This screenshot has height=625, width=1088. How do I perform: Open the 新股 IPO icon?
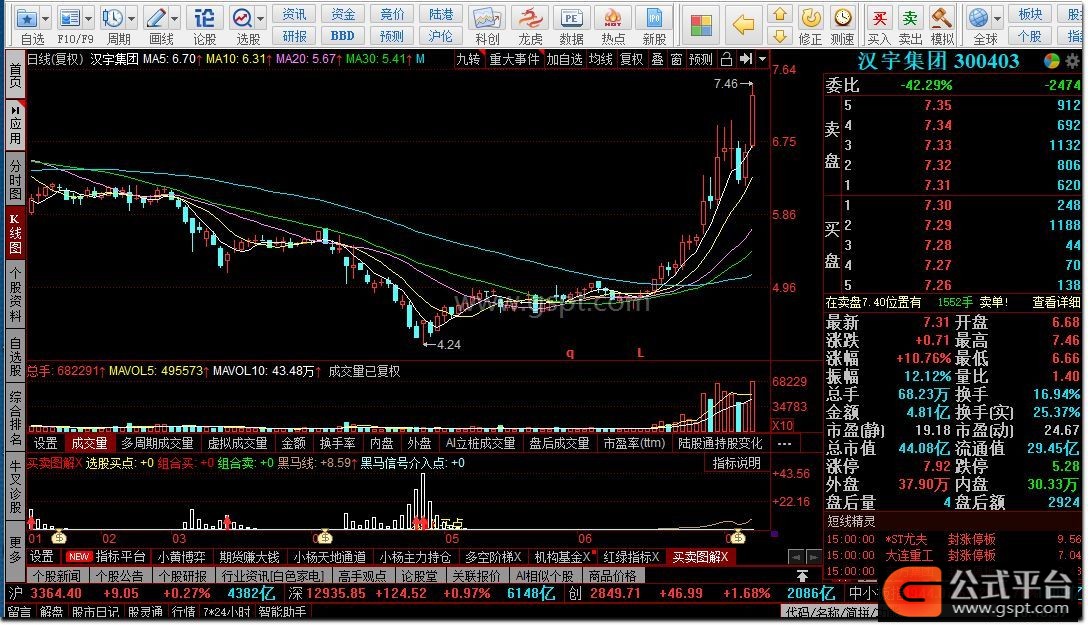[x=654, y=19]
